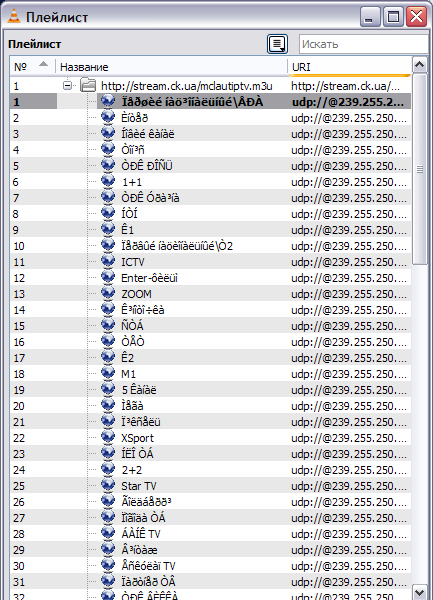Select the stream icon in row 17

coord(108,357)
